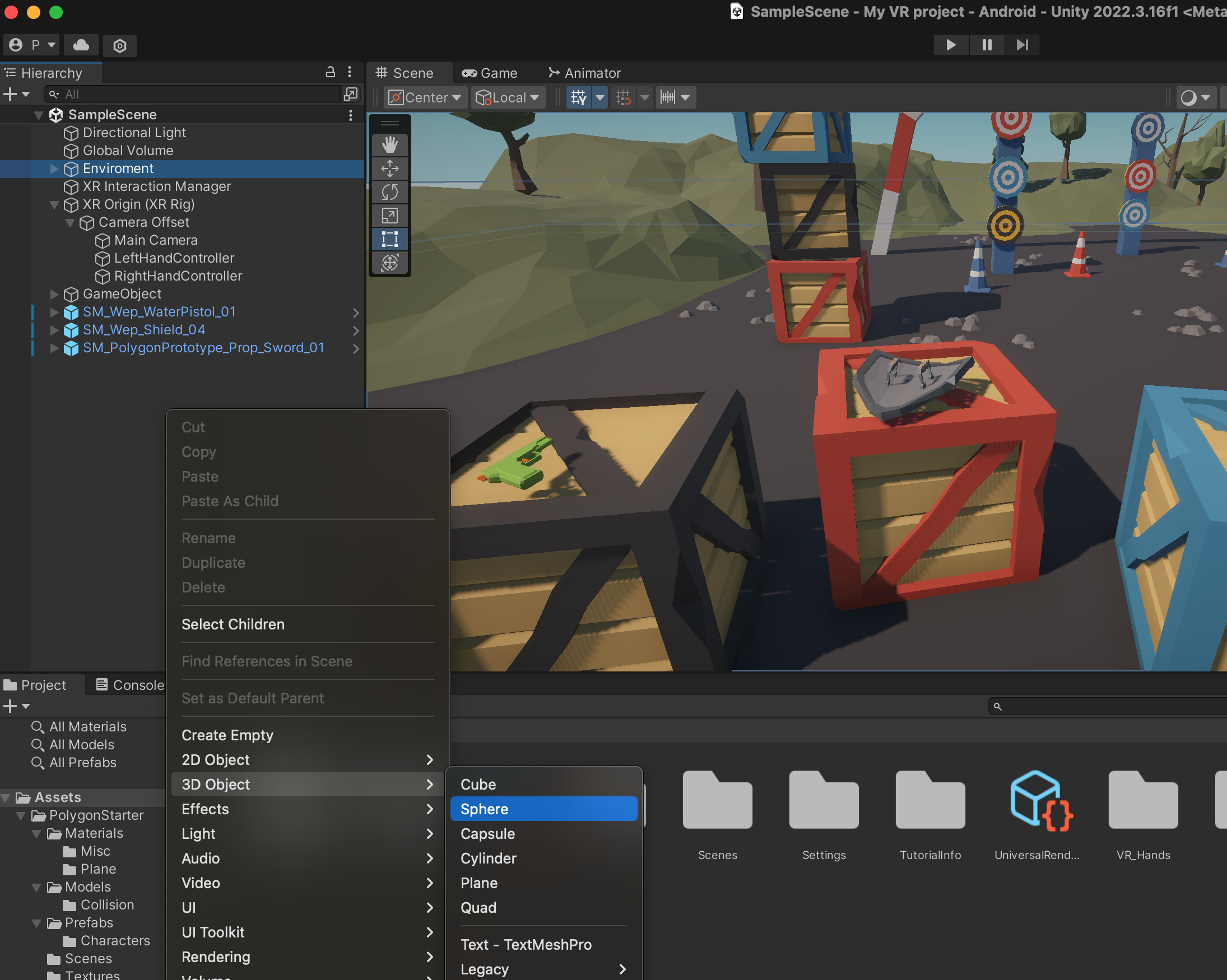The image size is (1227, 980).
Task: Select the combined Transform tool
Action: [389, 263]
